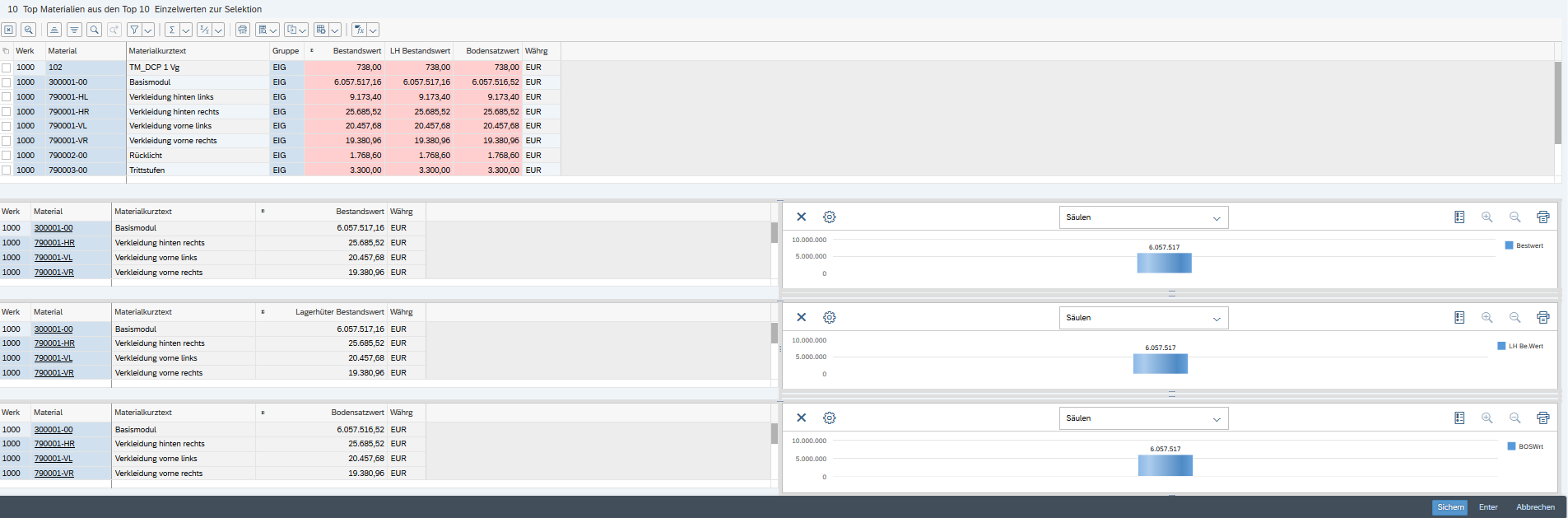Toggle legend icon in LH Be.Wert chart
The width and height of the screenshot is (1568, 518).
click(x=1459, y=318)
